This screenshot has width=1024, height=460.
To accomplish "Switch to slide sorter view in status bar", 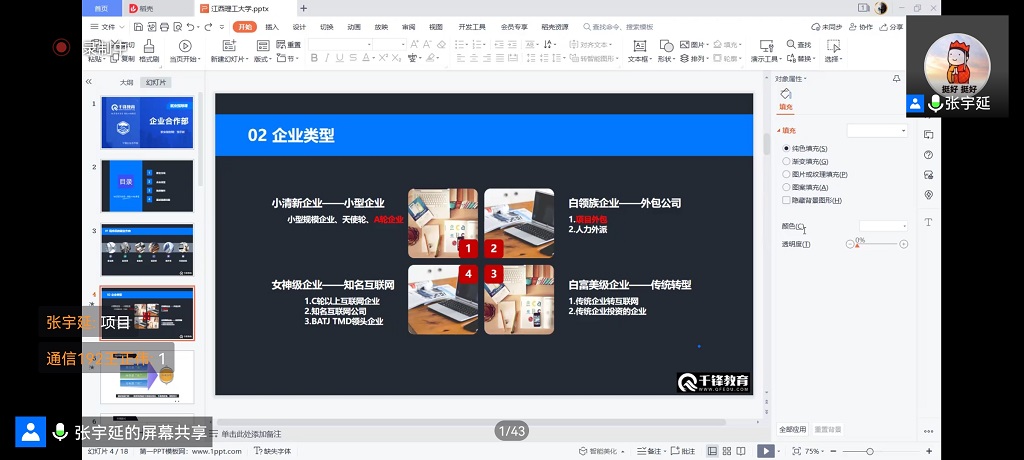I will (726, 451).
